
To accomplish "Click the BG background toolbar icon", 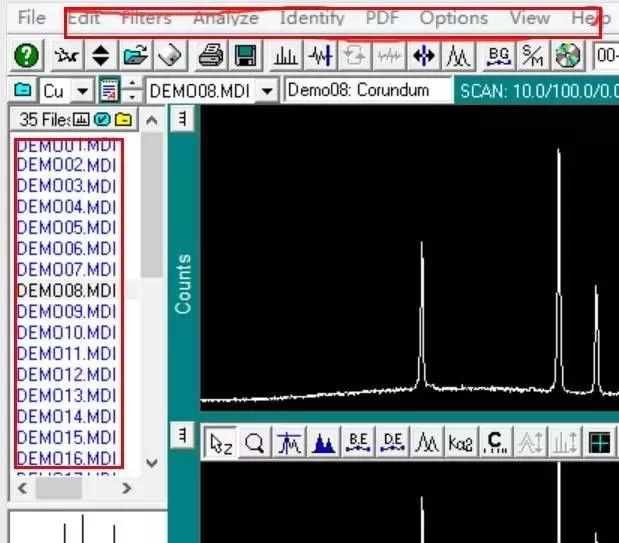I will pyautogui.click(x=499, y=55).
